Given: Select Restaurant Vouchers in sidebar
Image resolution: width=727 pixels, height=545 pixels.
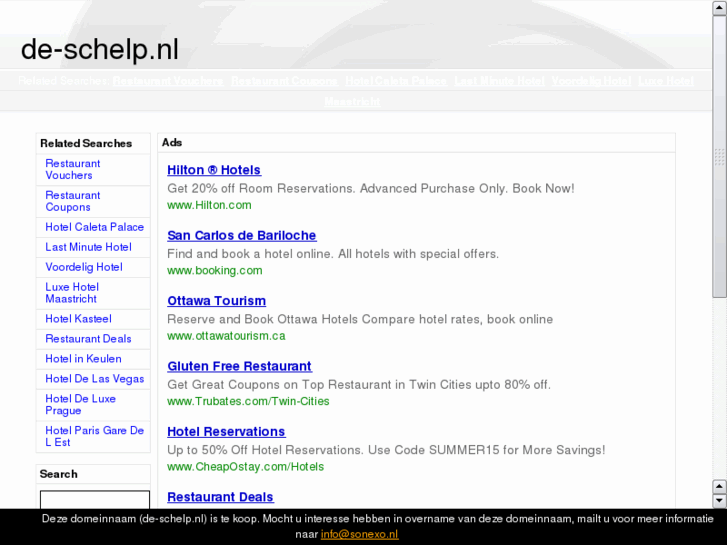Looking at the screenshot, I should [x=73, y=170].
